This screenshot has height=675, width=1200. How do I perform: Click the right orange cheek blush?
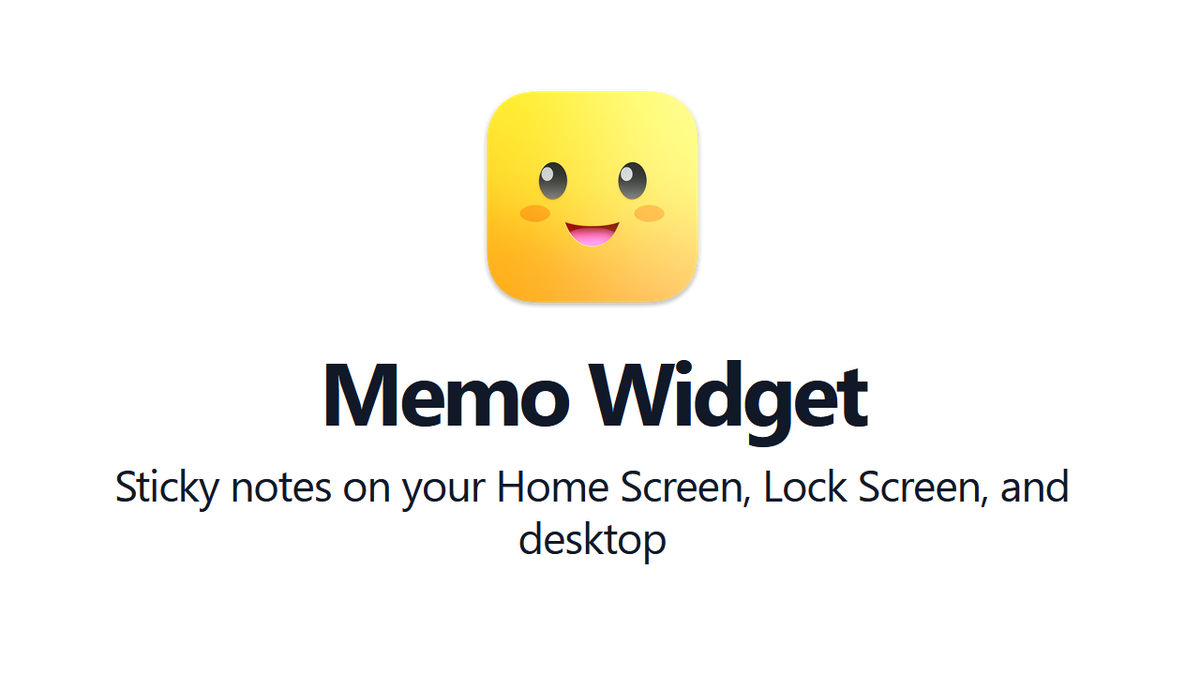point(650,213)
